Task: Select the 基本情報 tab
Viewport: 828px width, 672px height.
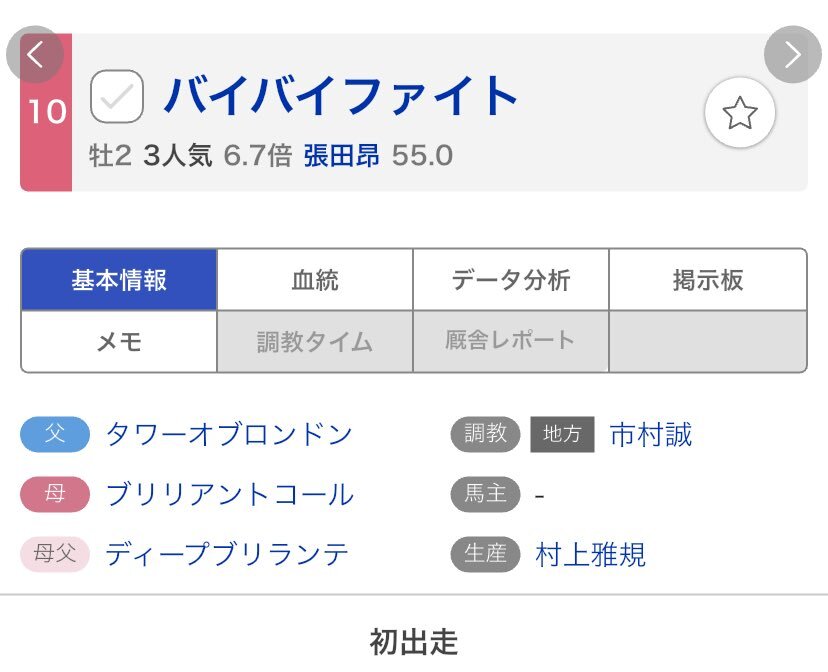Action: click(119, 280)
